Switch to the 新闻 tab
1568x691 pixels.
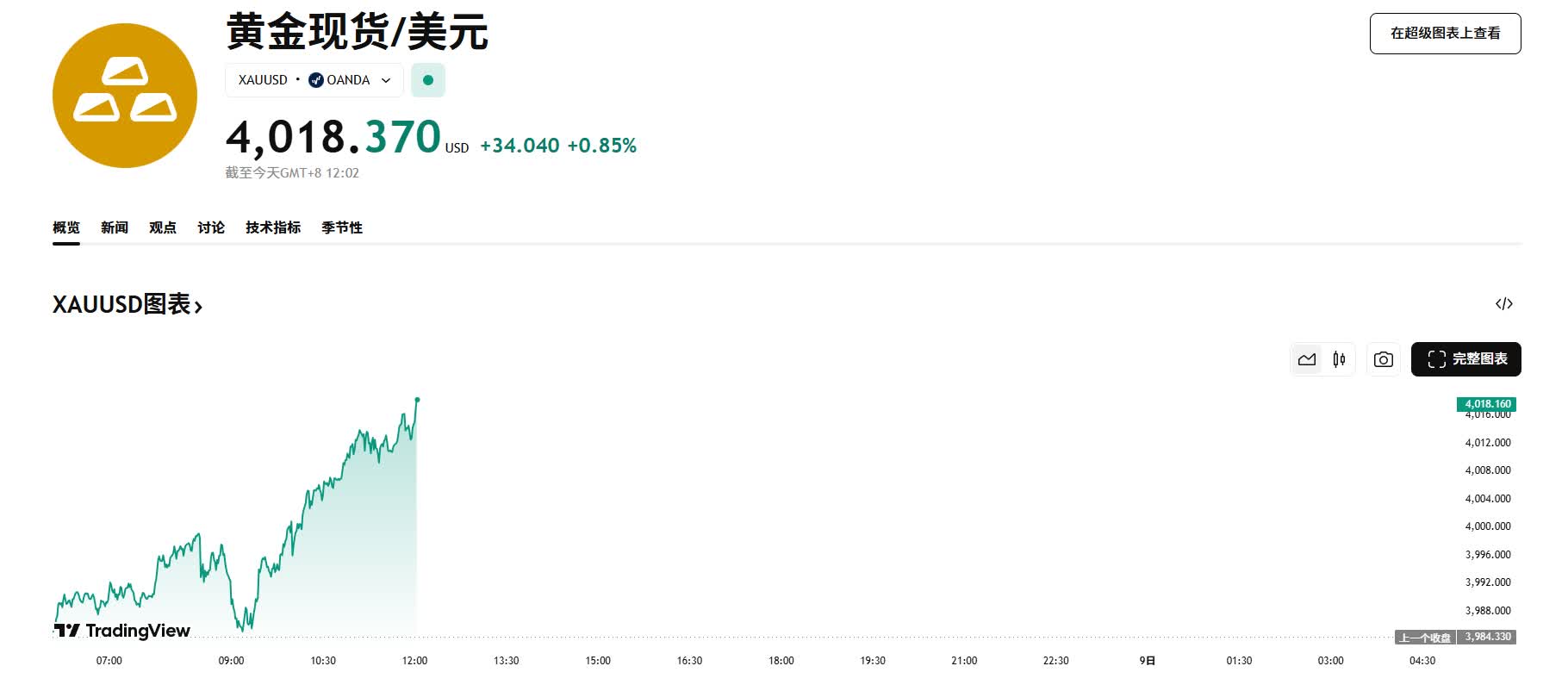point(115,227)
